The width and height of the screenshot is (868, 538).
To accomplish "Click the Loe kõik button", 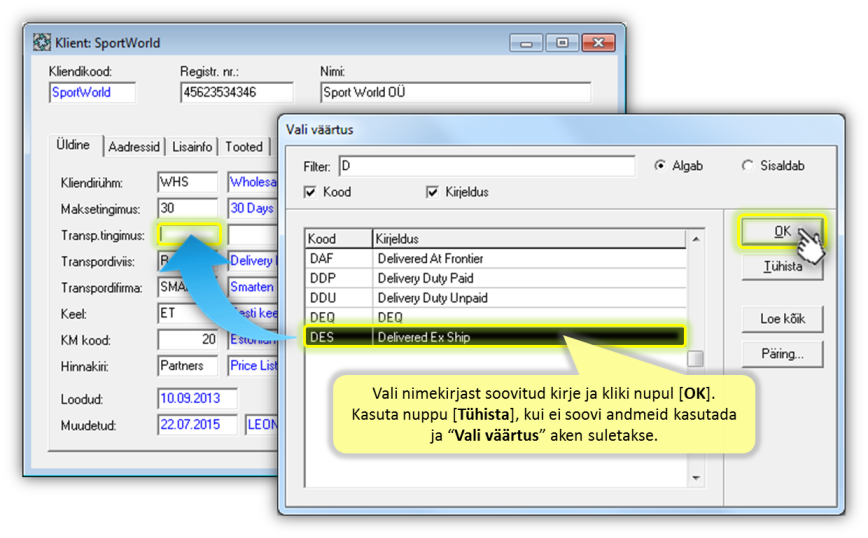I will tap(782, 320).
